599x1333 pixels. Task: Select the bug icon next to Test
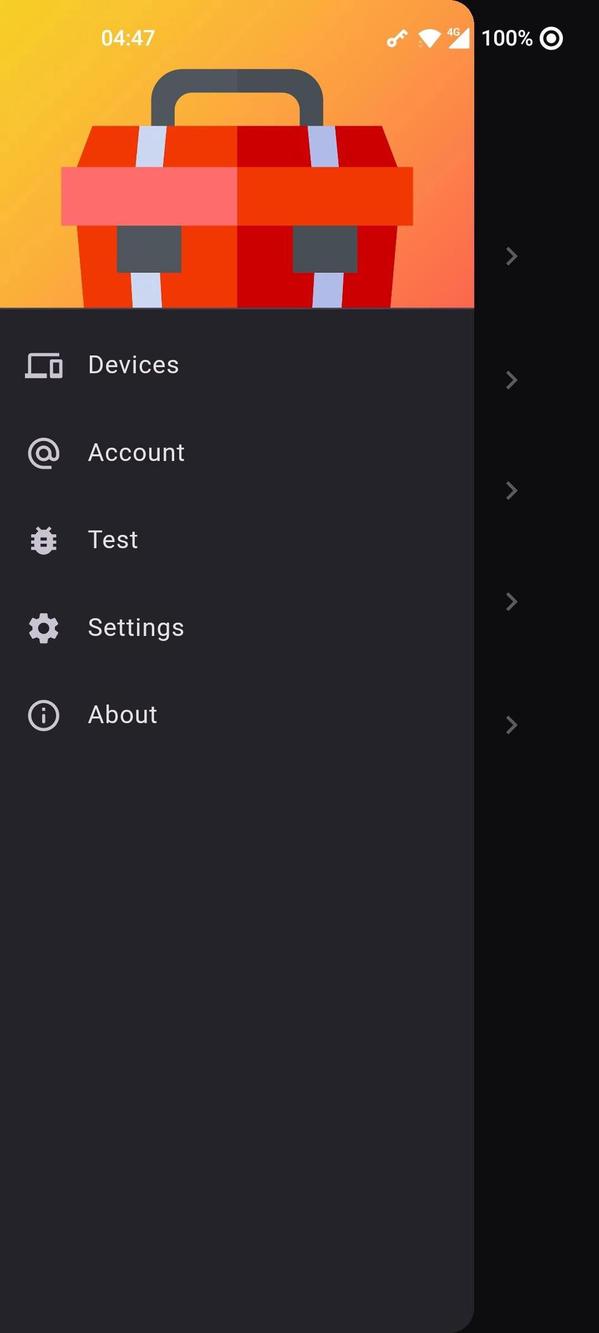pos(43,540)
